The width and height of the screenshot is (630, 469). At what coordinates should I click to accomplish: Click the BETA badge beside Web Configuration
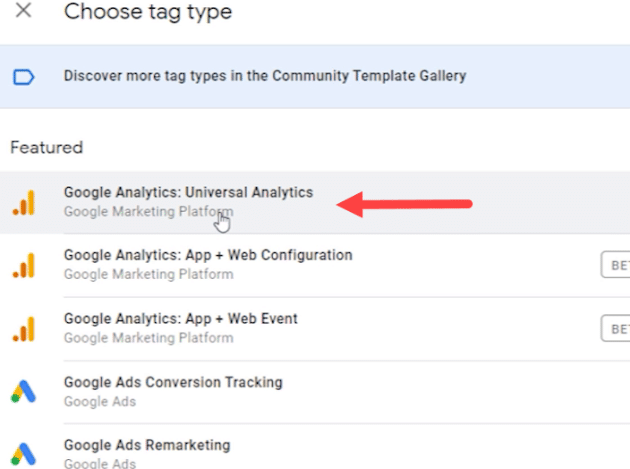pos(616,265)
